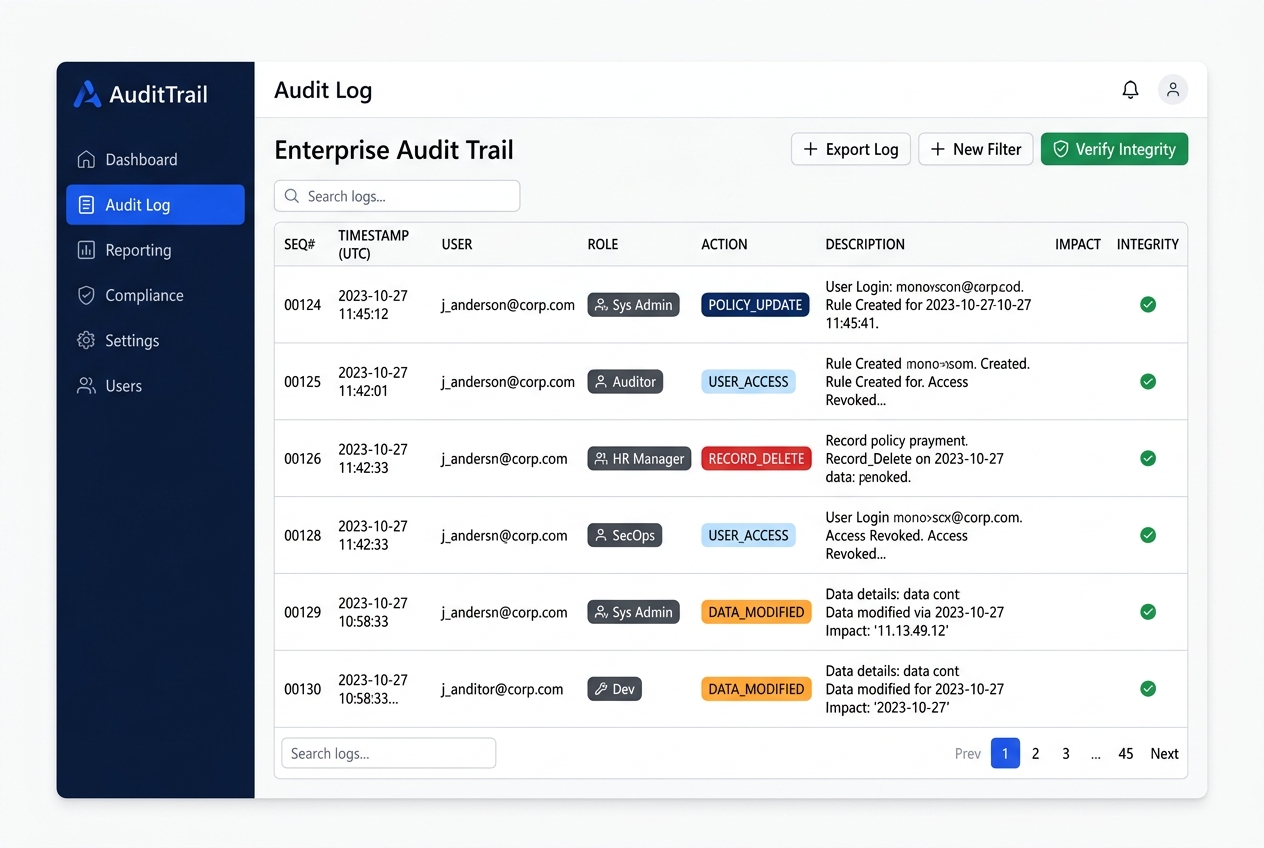The width and height of the screenshot is (1264, 848).
Task: Click the Next pagination link
Action: click(x=1164, y=753)
